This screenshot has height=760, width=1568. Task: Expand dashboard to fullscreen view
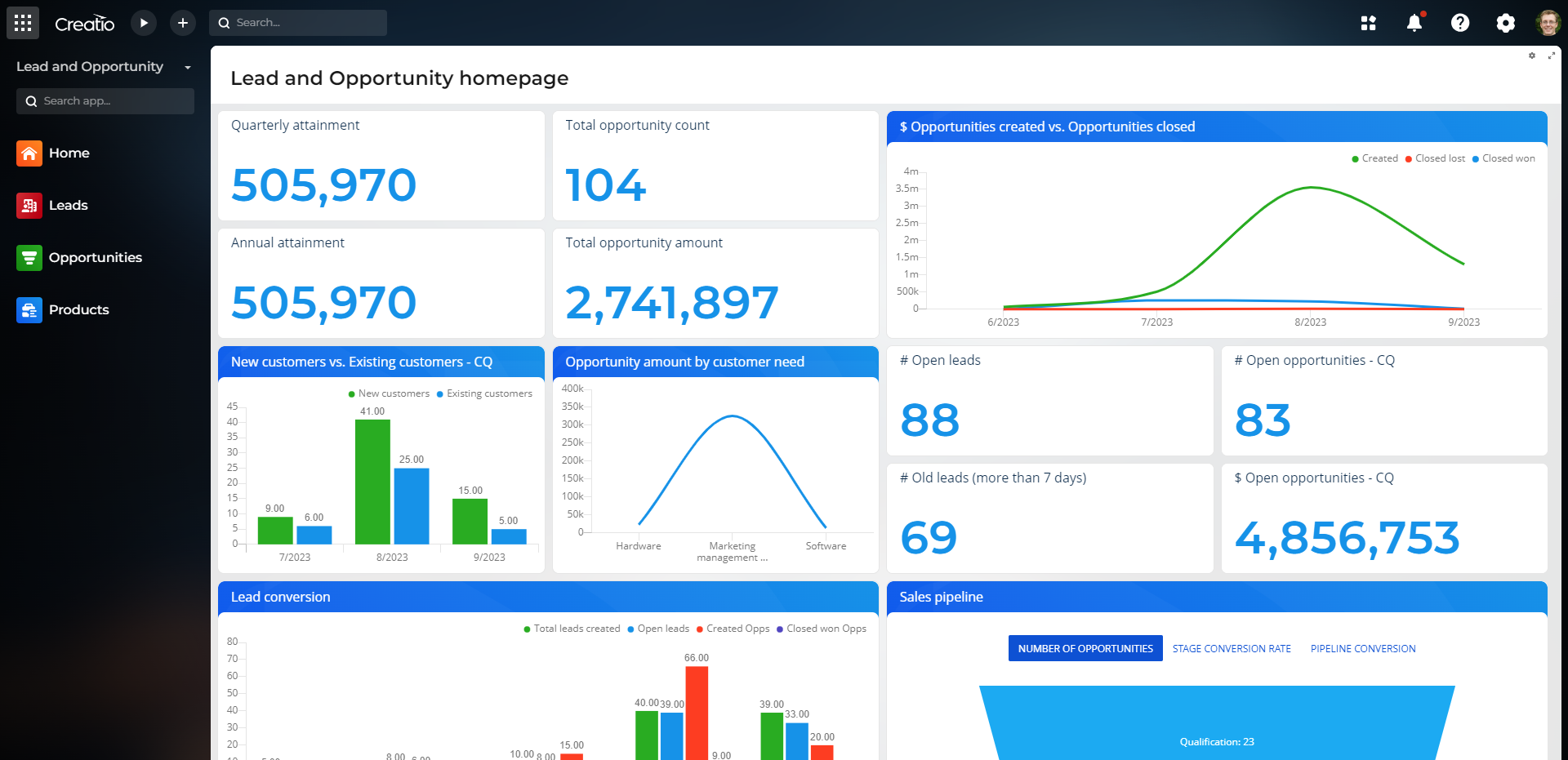coord(1552,56)
